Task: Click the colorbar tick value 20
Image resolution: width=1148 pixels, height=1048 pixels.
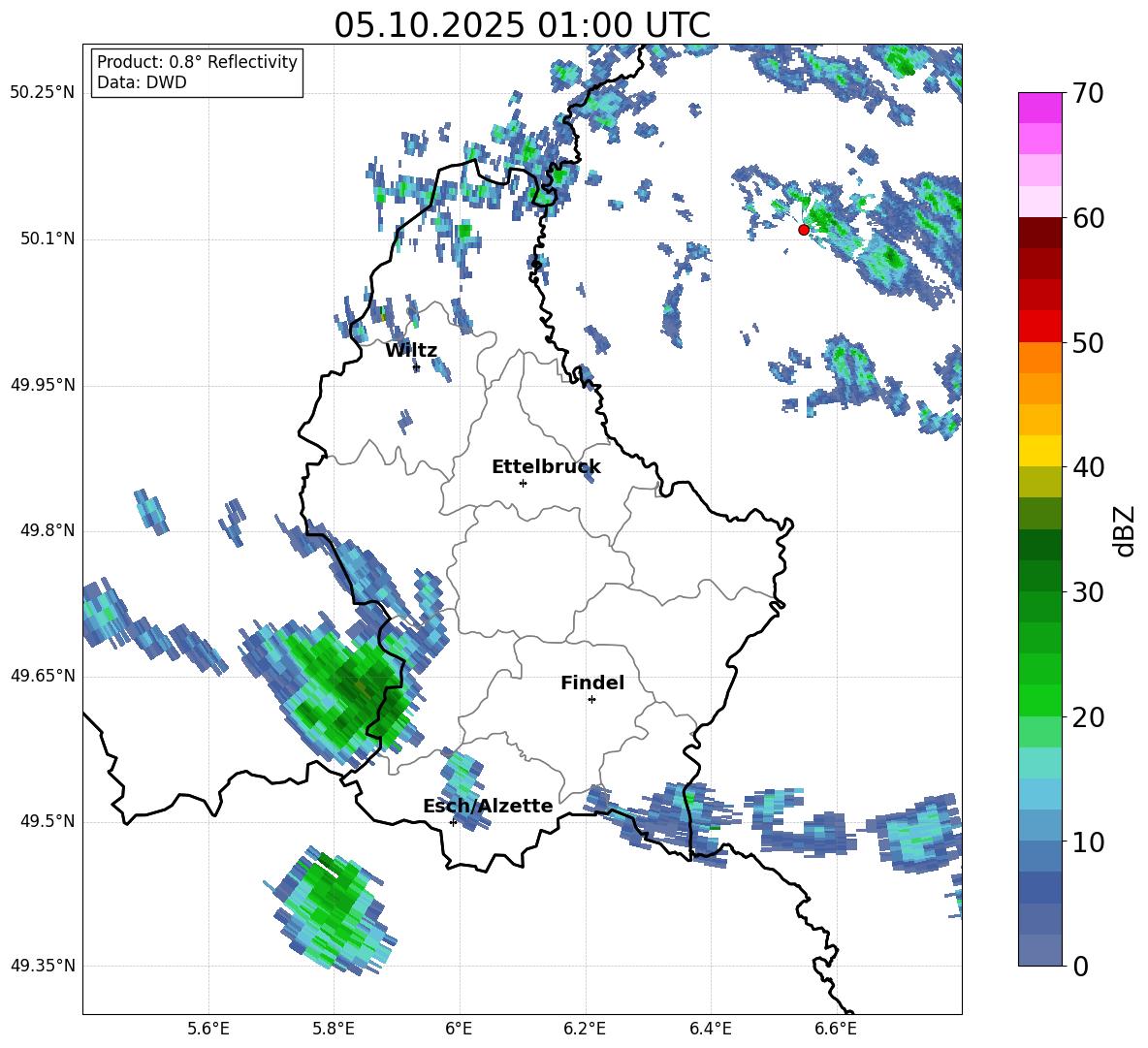Action: 1087,717
